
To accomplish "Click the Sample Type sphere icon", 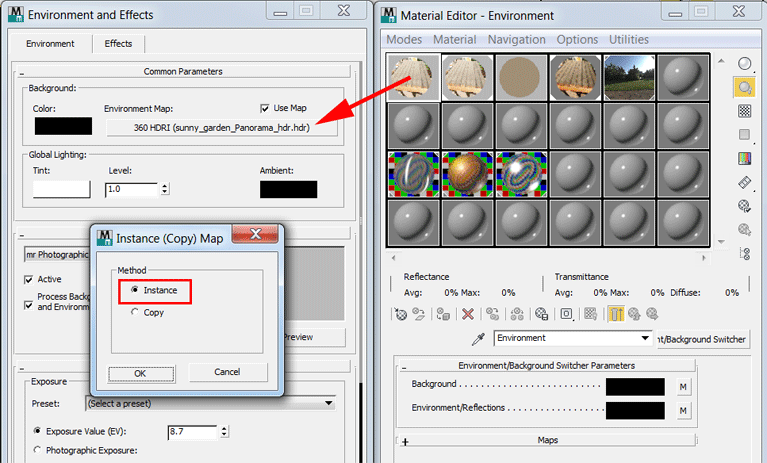I will [x=744, y=64].
